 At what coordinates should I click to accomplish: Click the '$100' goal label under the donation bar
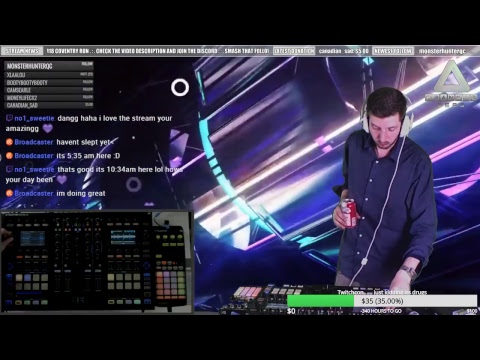click(x=472, y=311)
